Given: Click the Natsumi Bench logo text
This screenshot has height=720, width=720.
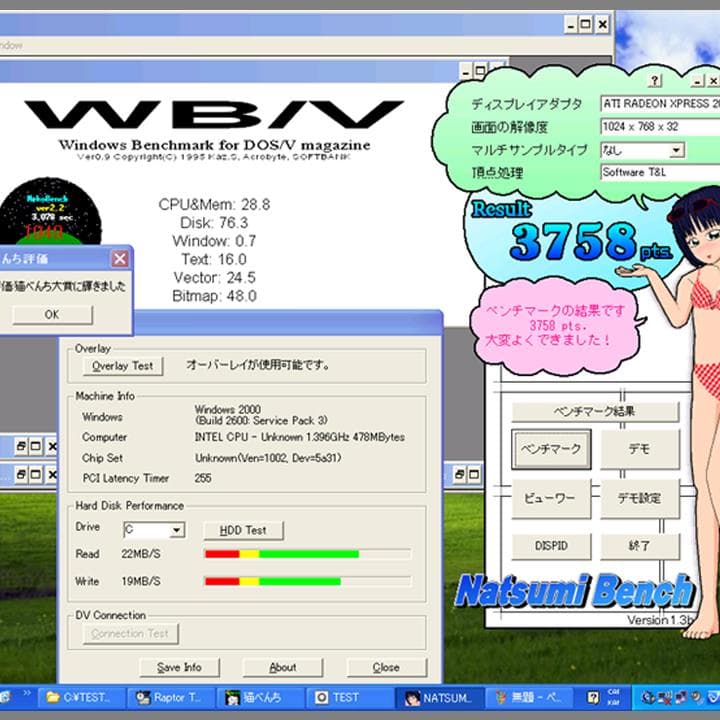Looking at the screenshot, I should point(574,590).
